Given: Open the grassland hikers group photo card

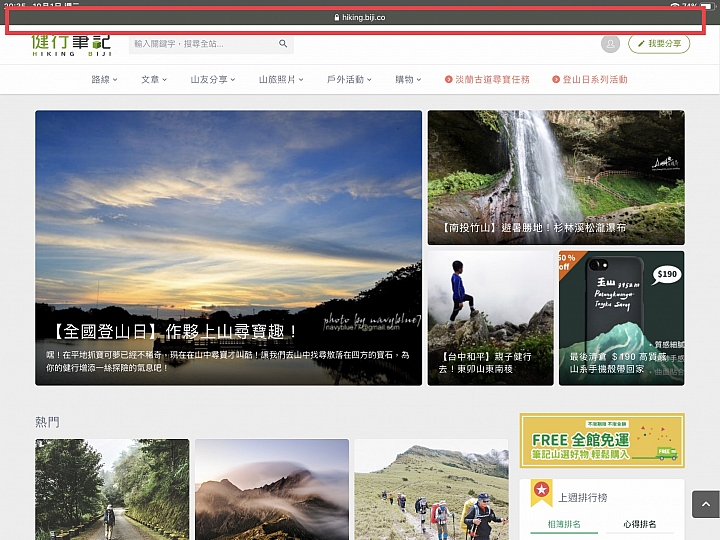Looking at the screenshot, I should pyautogui.click(x=431, y=489).
